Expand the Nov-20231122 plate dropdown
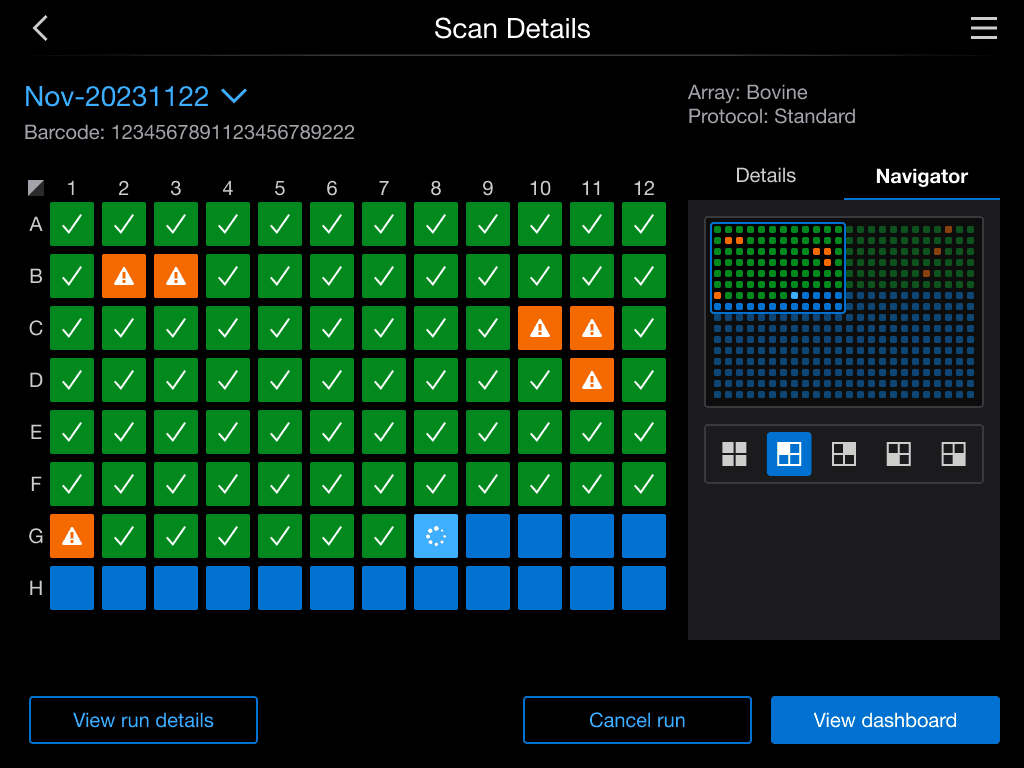The image size is (1024, 768). click(136, 97)
